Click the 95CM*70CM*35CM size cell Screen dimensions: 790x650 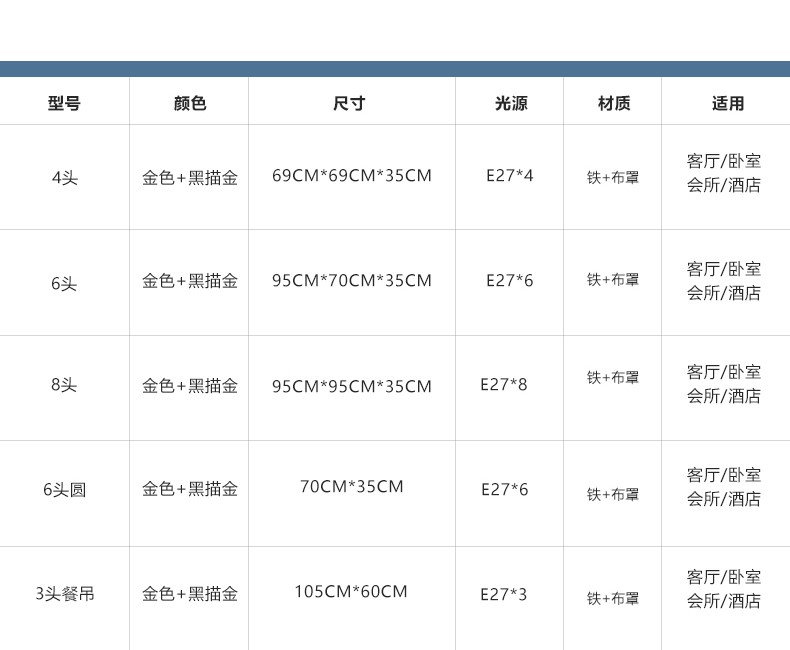point(352,281)
